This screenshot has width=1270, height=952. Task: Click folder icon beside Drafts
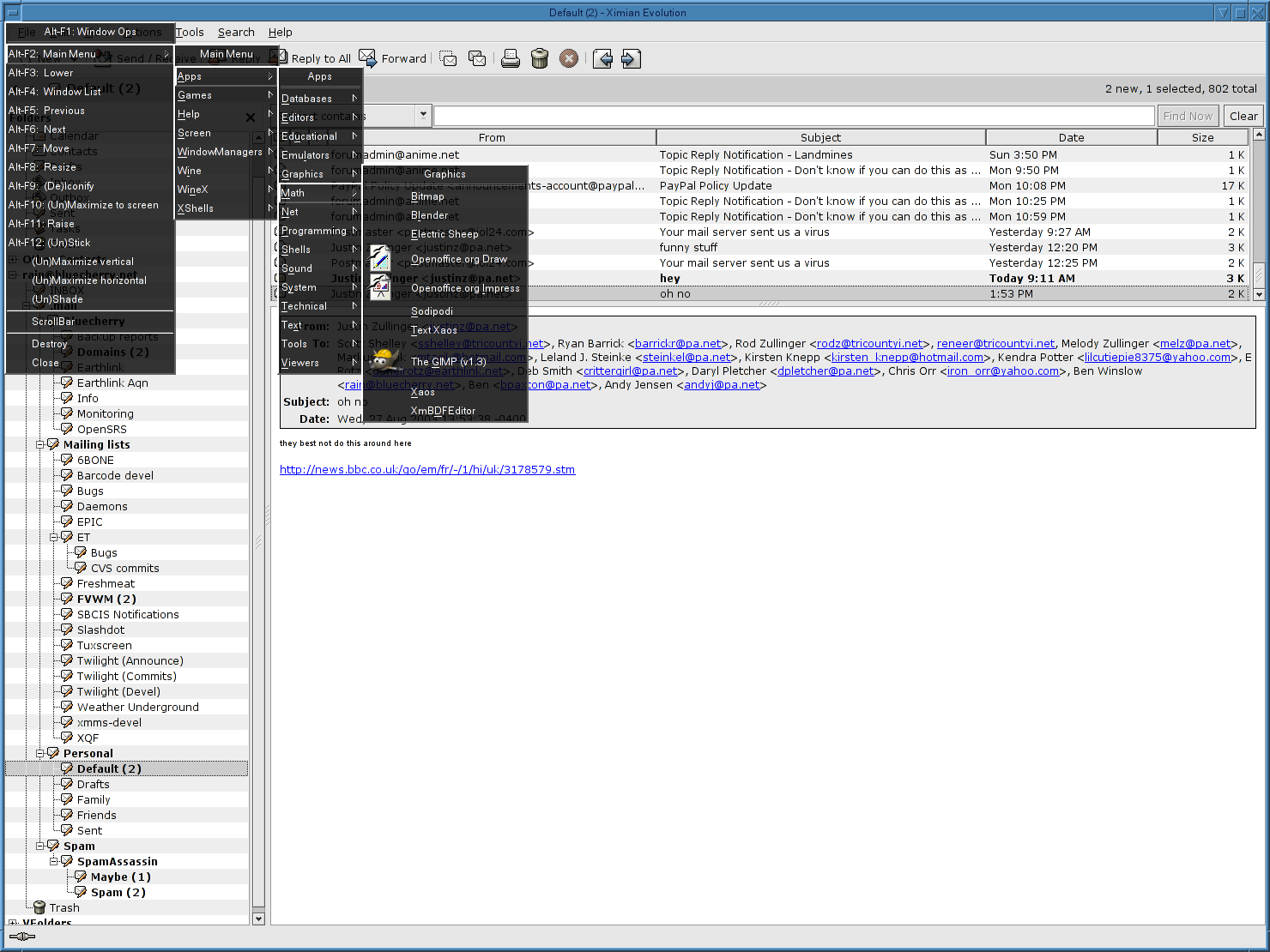(x=66, y=784)
